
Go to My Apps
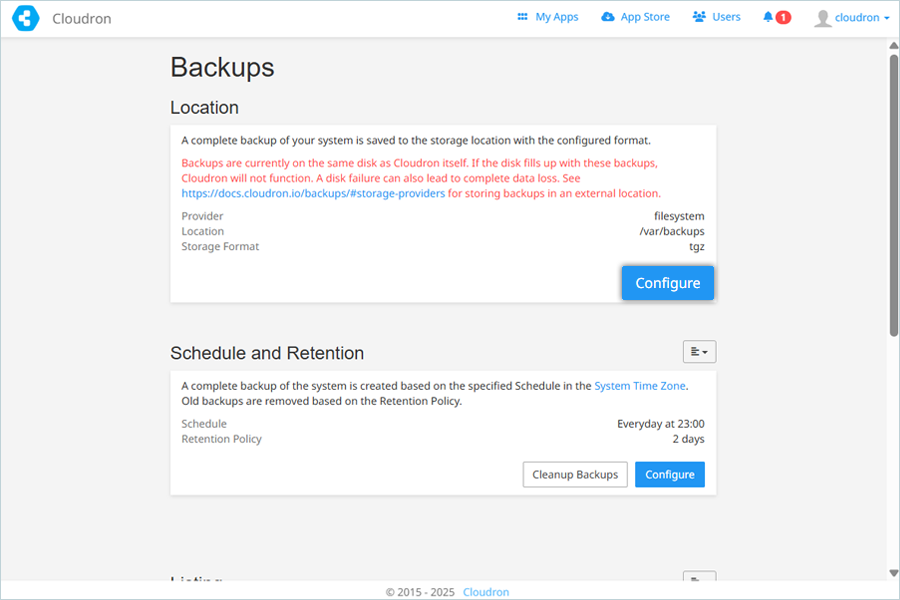(557, 17)
